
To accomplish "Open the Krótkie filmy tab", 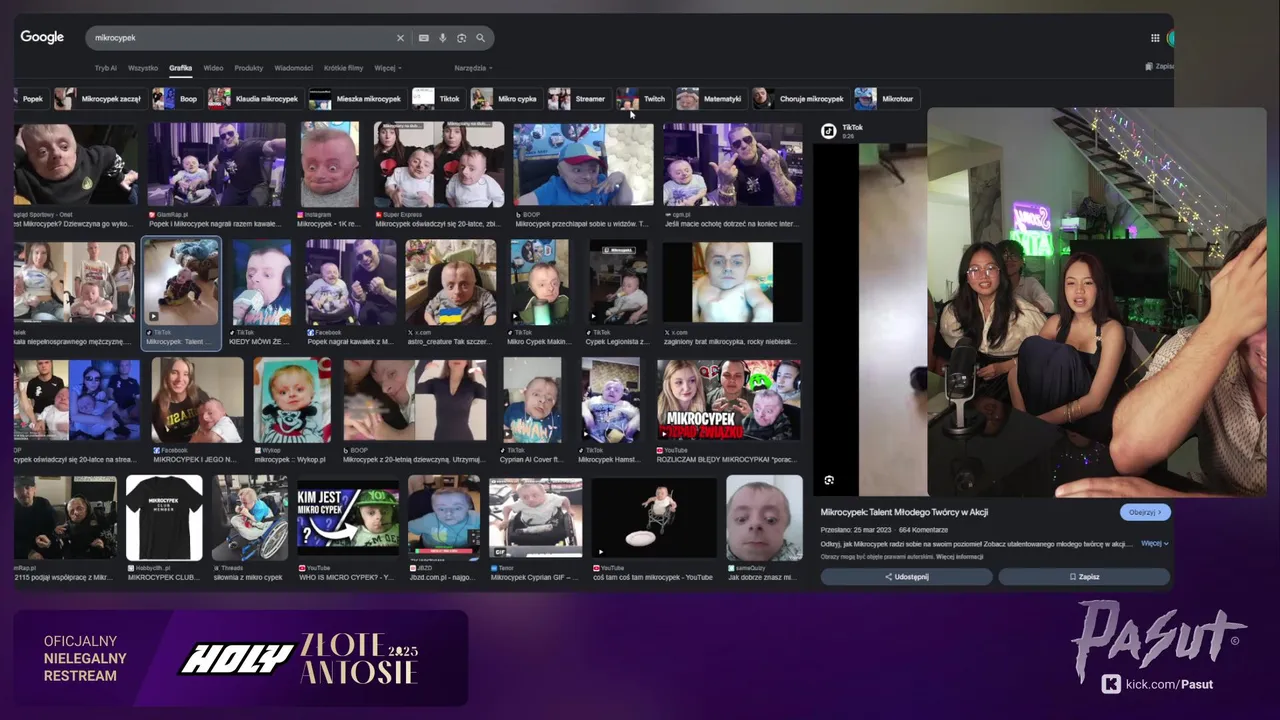I will pos(343,68).
